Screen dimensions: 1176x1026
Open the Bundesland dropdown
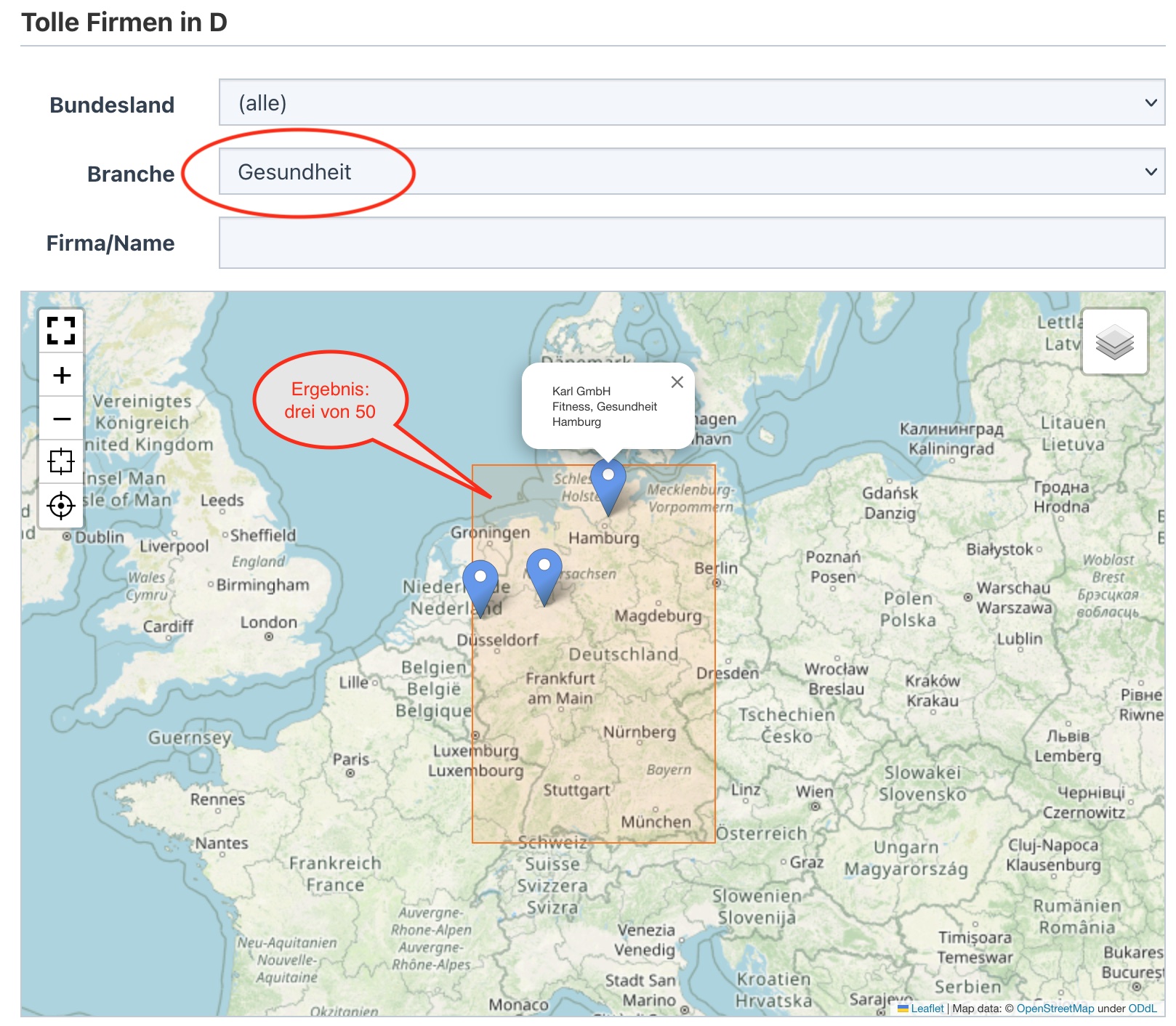click(x=692, y=102)
